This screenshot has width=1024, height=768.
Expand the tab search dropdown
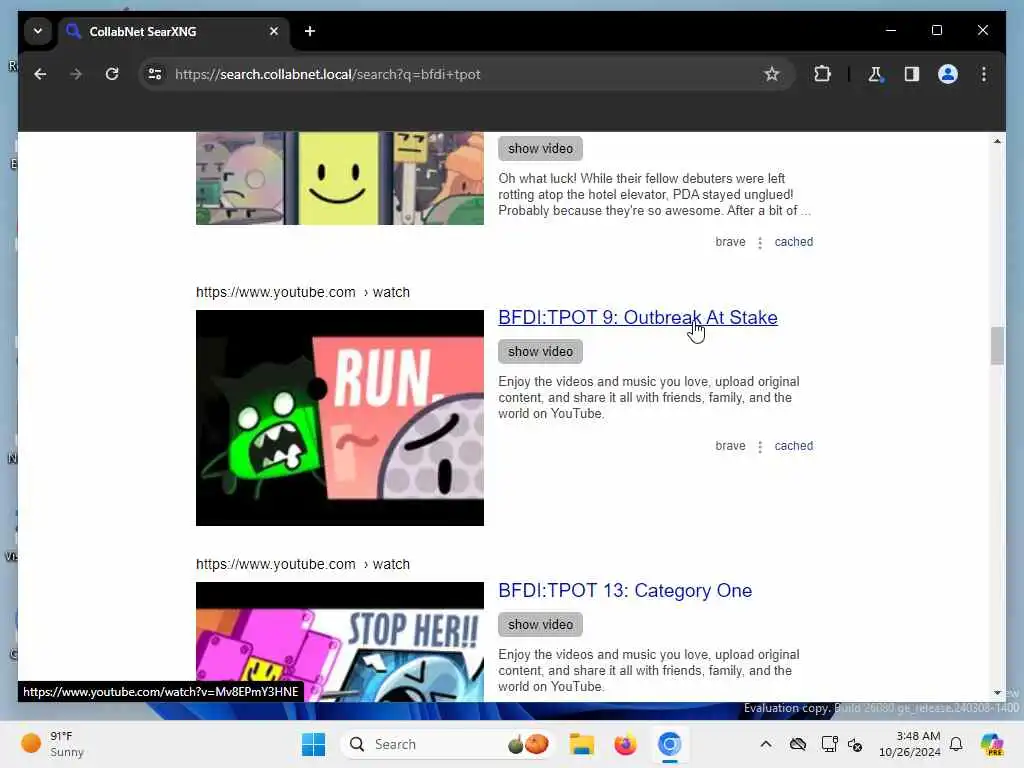tap(38, 31)
